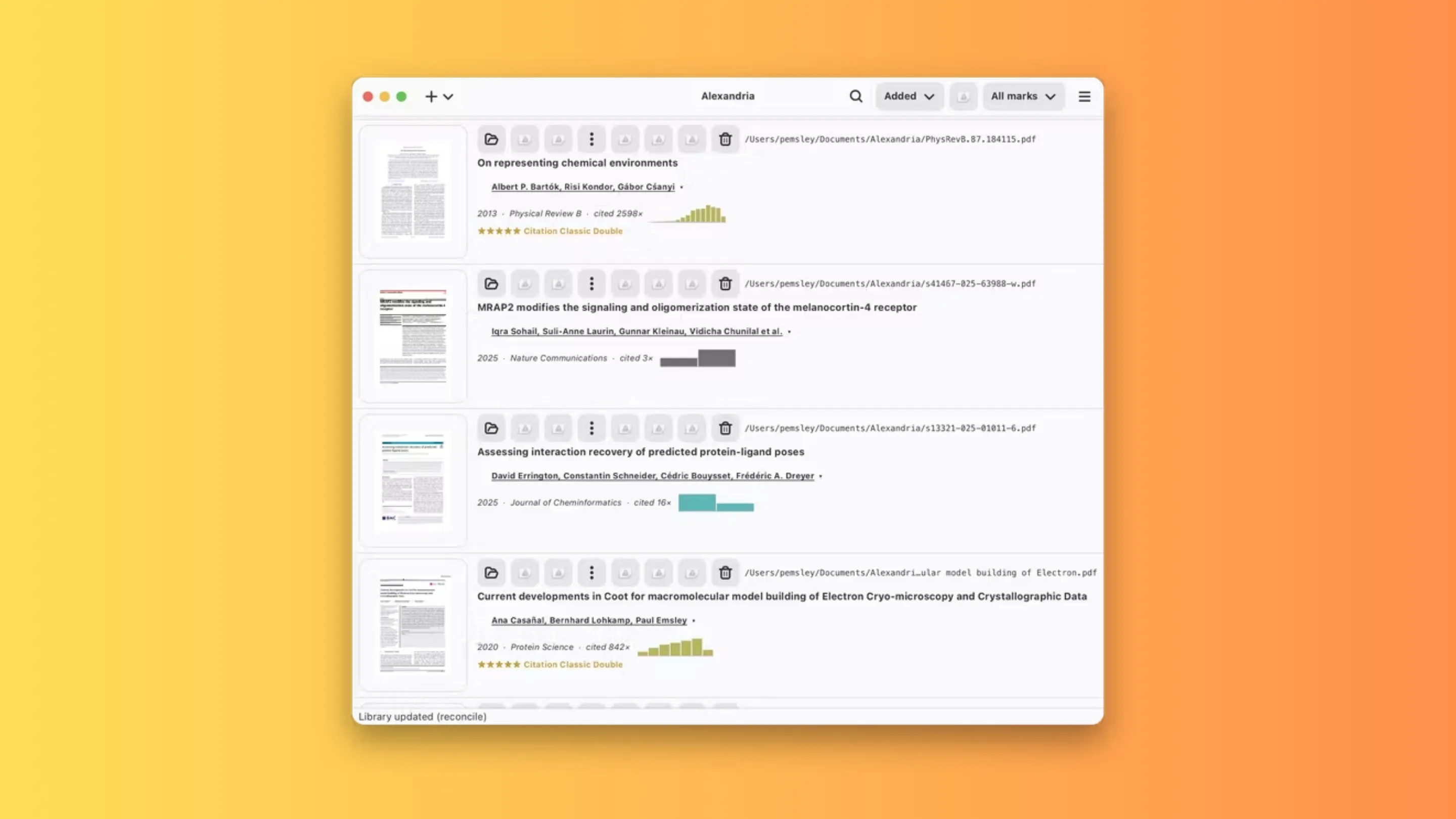Image resolution: width=1456 pixels, height=819 pixels.
Task: Open three-dot menu for the Coot developments paper
Action: pos(591,573)
